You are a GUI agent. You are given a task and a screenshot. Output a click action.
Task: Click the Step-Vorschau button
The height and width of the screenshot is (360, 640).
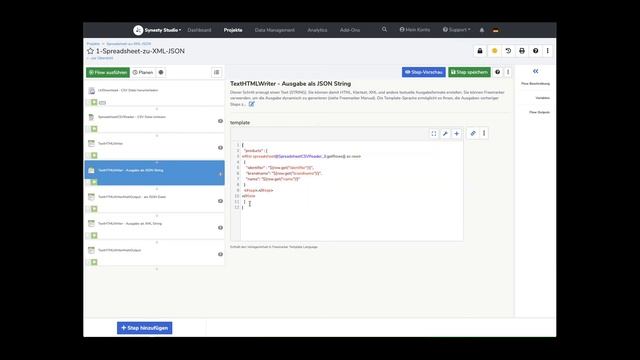click(x=424, y=72)
